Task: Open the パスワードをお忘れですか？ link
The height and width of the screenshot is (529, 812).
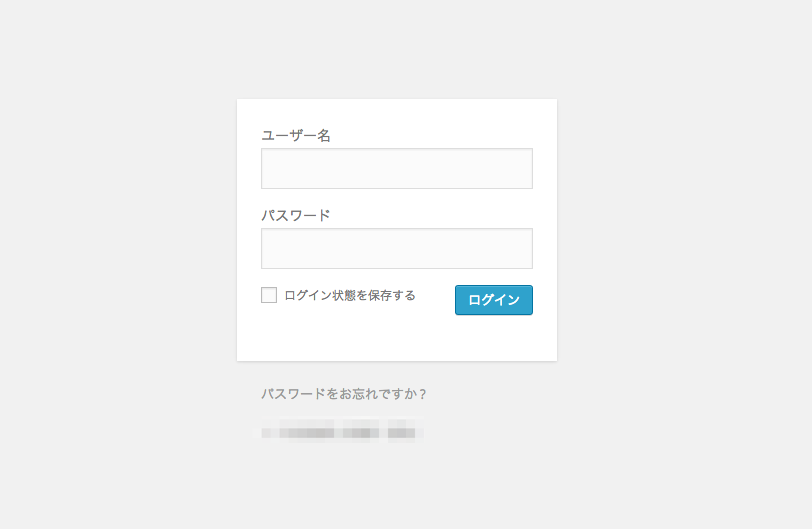Action: 344,394
